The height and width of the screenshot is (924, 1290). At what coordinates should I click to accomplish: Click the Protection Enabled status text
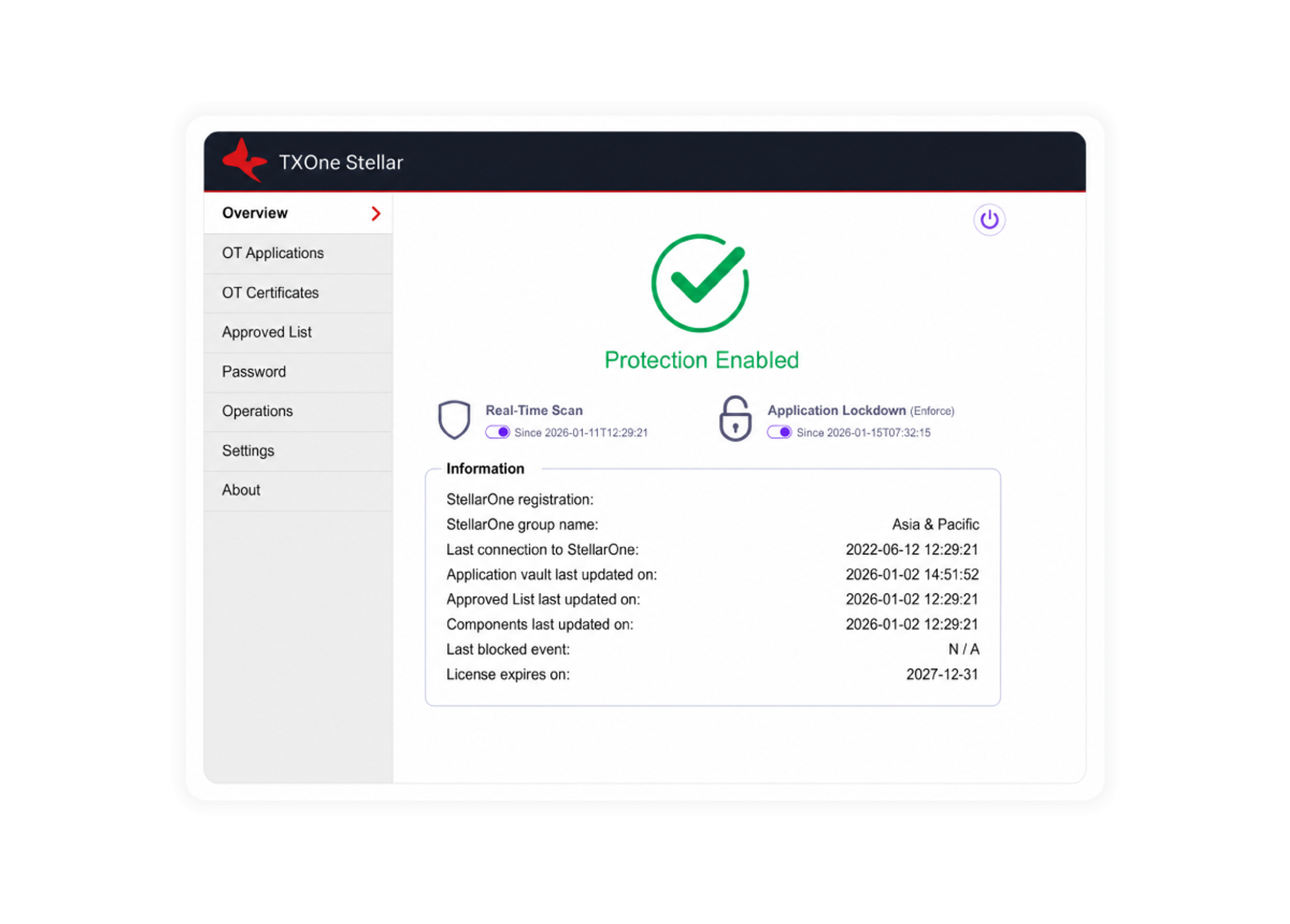coord(701,360)
